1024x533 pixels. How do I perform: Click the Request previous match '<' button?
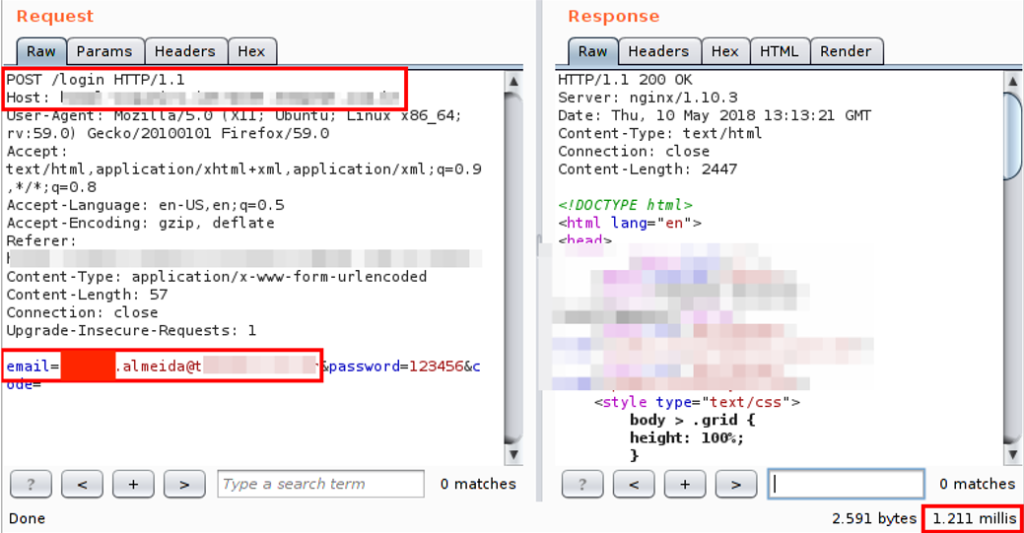pos(82,484)
